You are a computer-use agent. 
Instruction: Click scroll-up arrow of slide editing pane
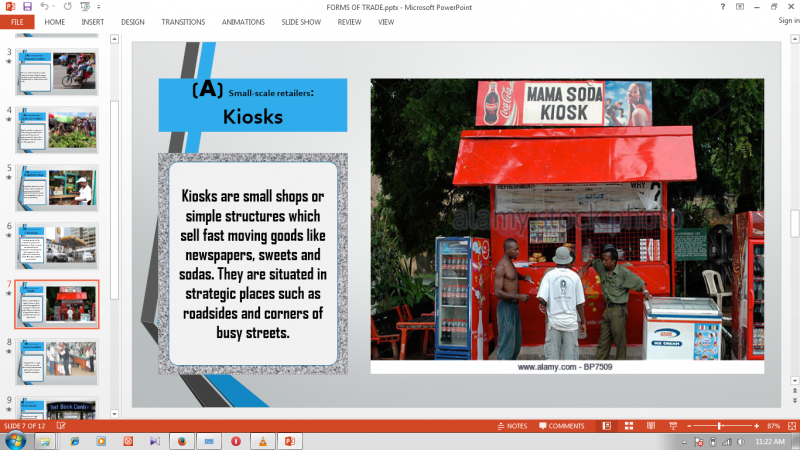coord(794,39)
